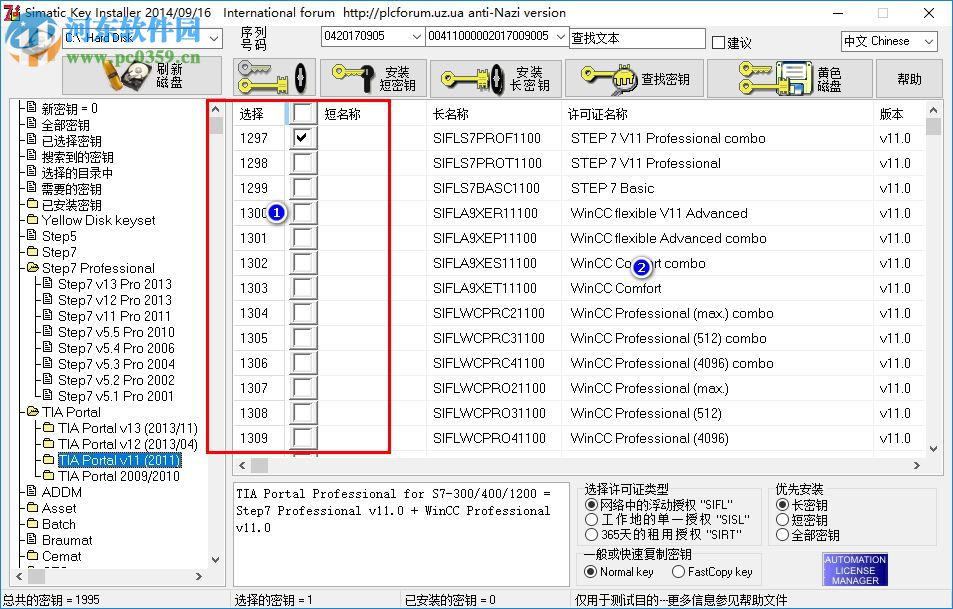The width and height of the screenshot is (953, 609).
Task: Click the two-keys selection toolbar button
Action: (x=274, y=78)
